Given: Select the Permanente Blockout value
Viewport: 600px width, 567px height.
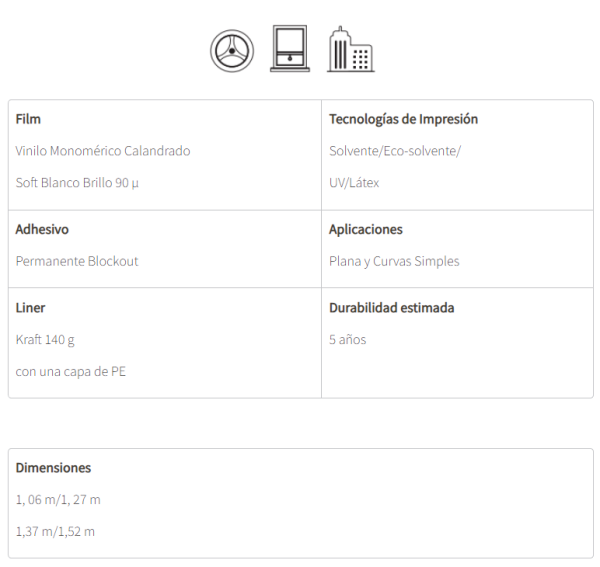Looking at the screenshot, I should coord(77,261).
